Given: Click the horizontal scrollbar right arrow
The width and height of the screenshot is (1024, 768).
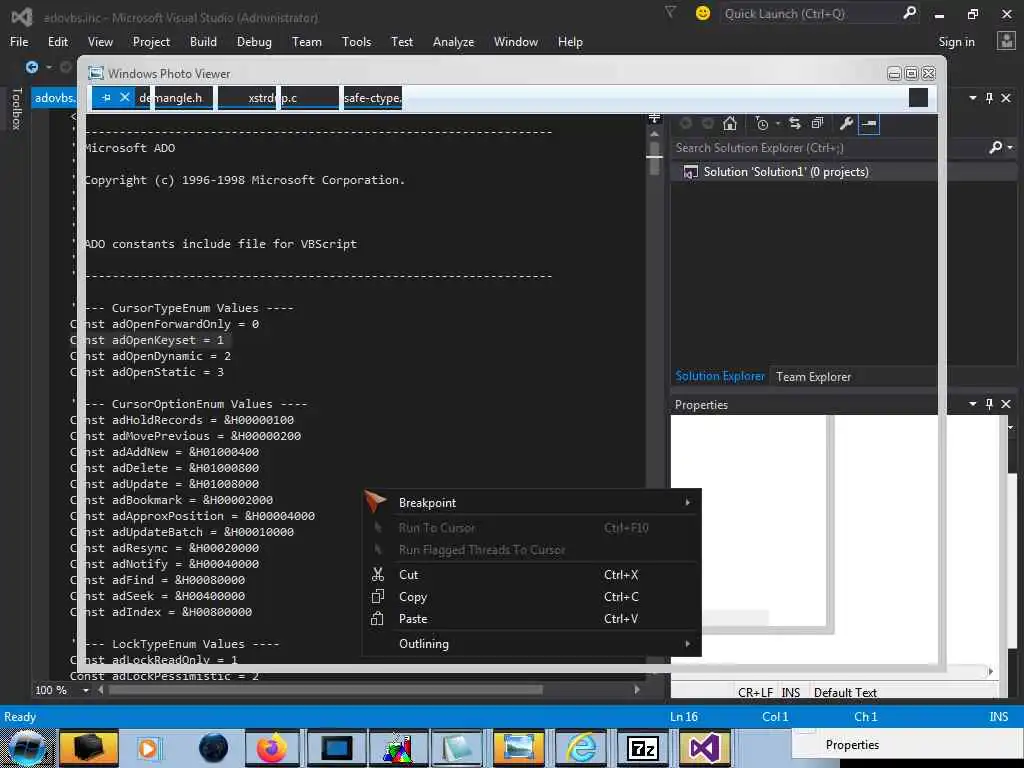Looking at the screenshot, I should tap(637, 690).
